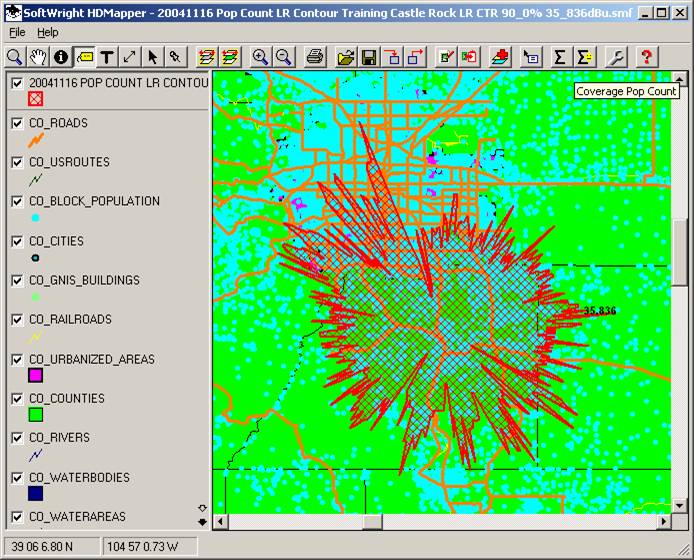Click the CO_RAILROADS layer name
The height and width of the screenshot is (560, 694).
(70, 320)
